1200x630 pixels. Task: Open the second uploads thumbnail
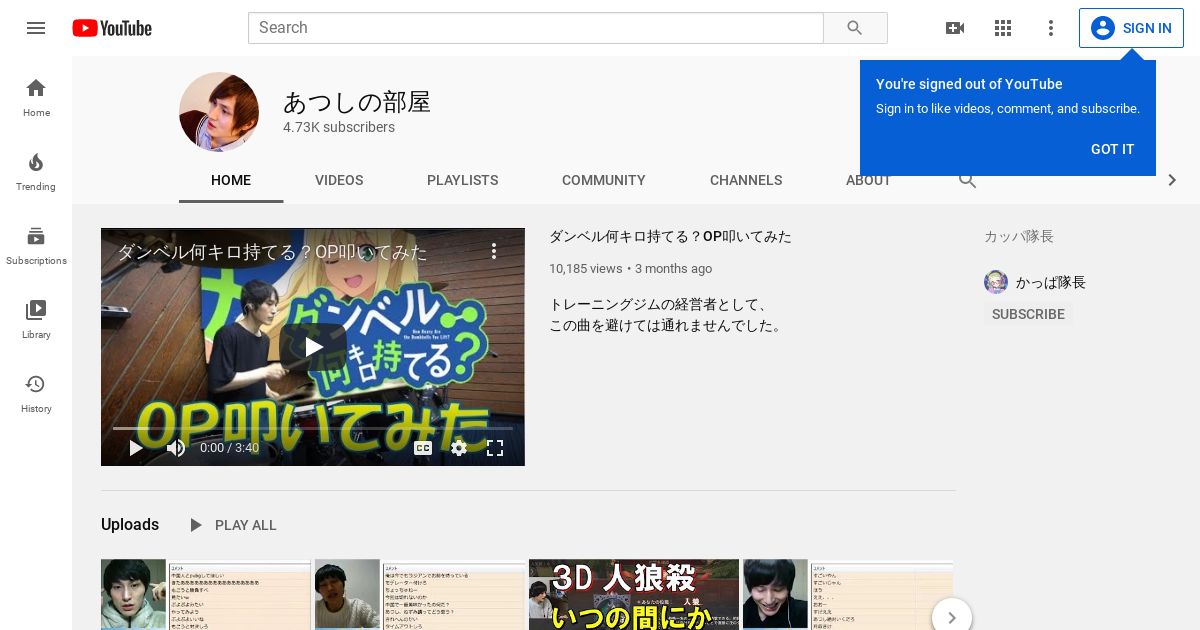pos(420,594)
